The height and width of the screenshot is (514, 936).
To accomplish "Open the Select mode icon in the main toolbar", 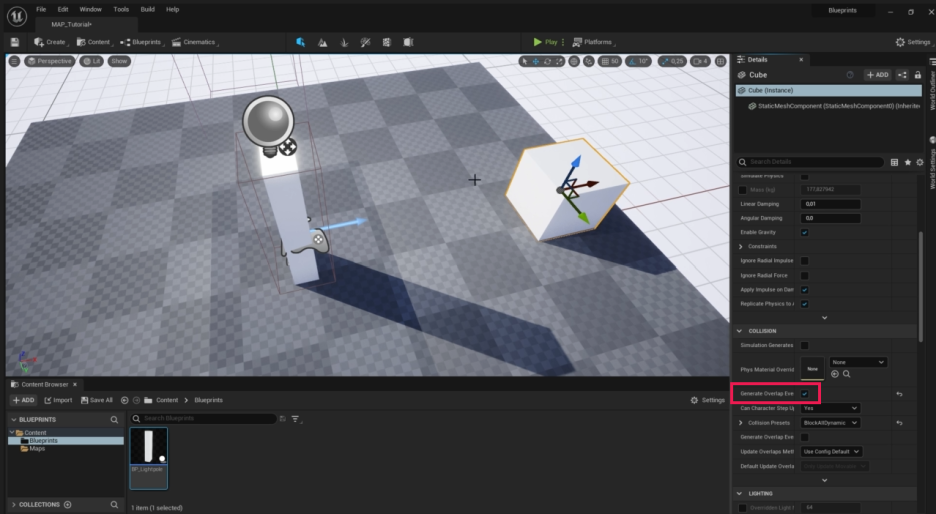I will pyautogui.click(x=300, y=42).
